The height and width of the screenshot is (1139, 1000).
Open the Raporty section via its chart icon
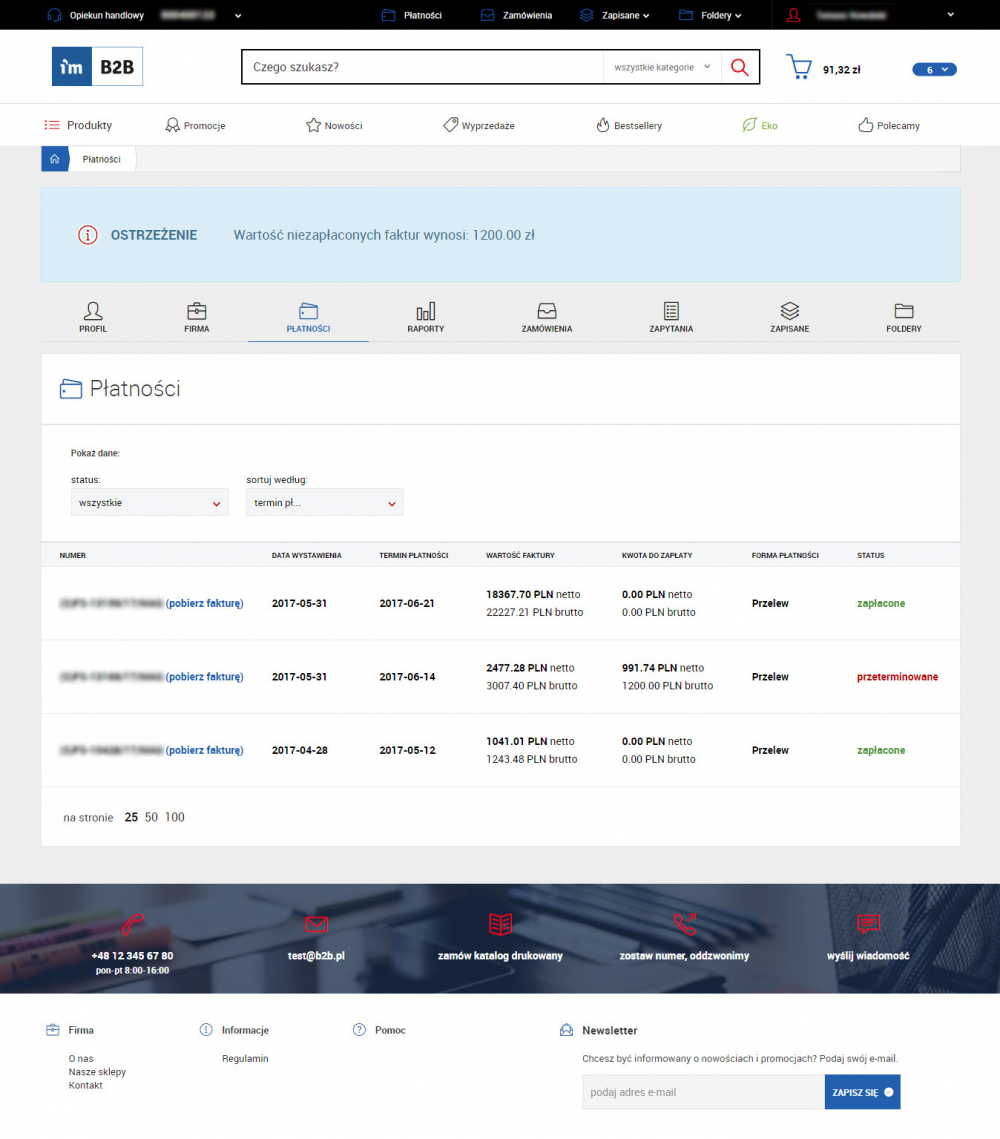coord(425,311)
